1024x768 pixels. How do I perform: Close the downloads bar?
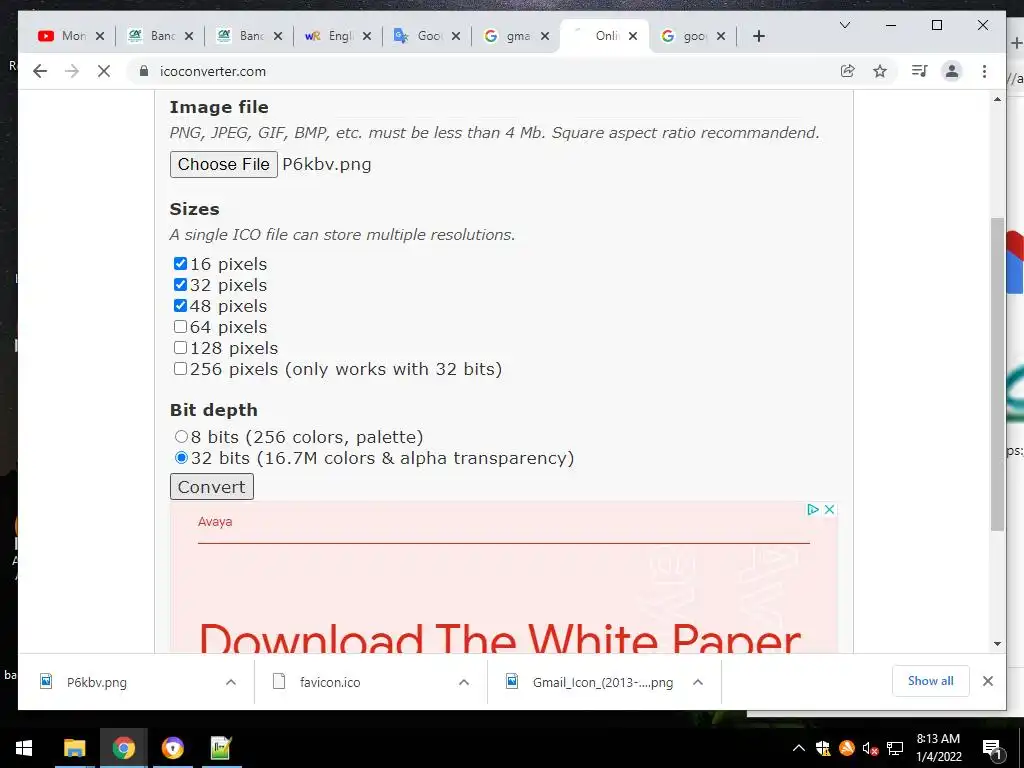[x=988, y=681]
